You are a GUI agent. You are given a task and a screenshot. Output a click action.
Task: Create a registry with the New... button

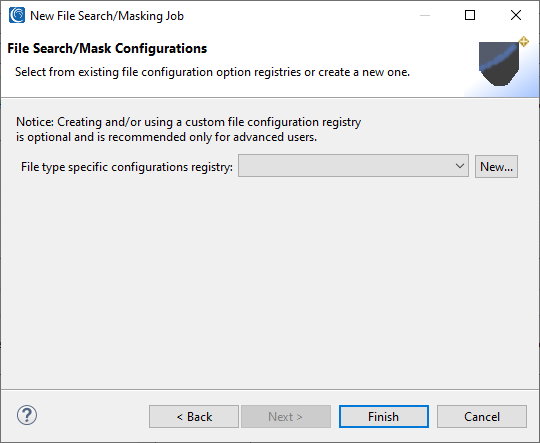coord(496,167)
